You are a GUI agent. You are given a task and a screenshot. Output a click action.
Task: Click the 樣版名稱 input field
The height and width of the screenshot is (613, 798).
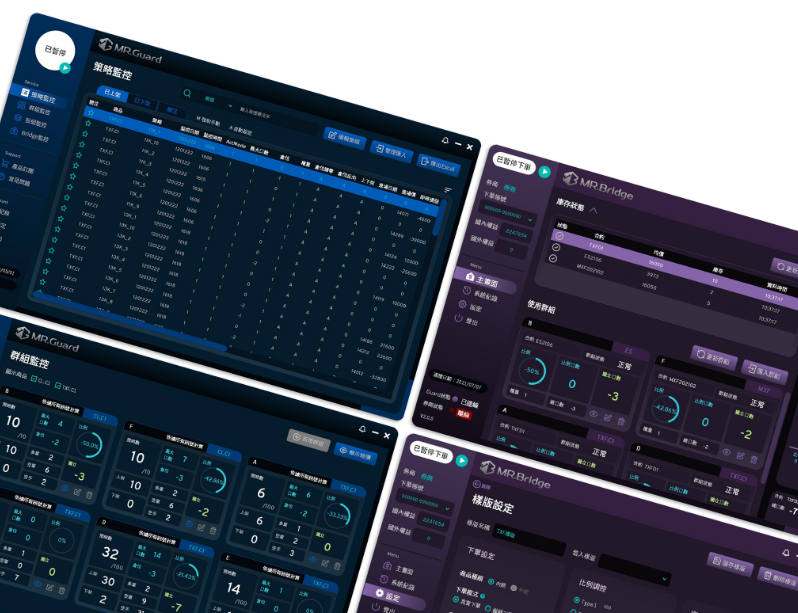coord(530,540)
